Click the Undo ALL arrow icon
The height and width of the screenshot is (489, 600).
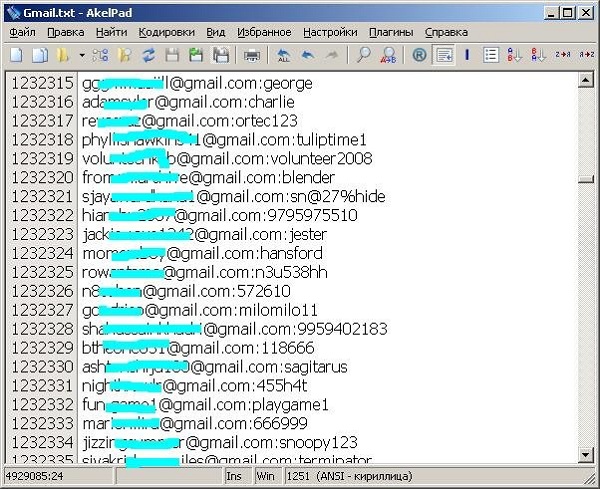pos(284,55)
